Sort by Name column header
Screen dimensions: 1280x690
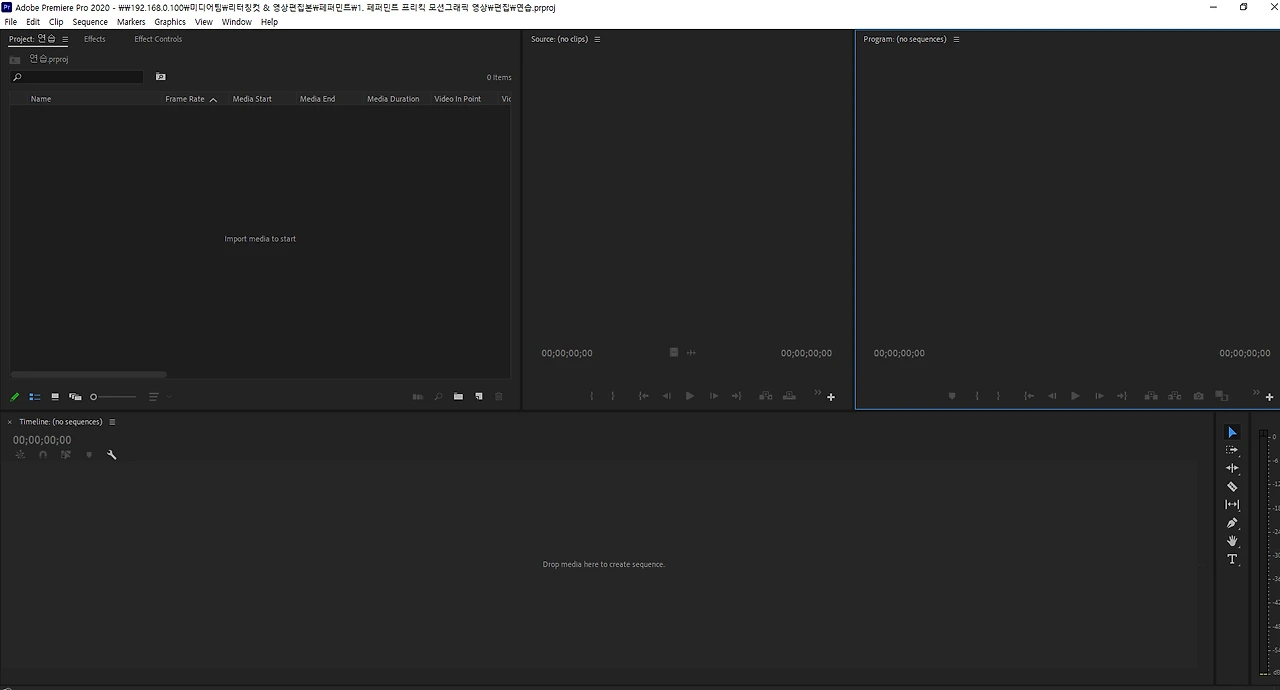pyautogui.click(x=41, y=99)
